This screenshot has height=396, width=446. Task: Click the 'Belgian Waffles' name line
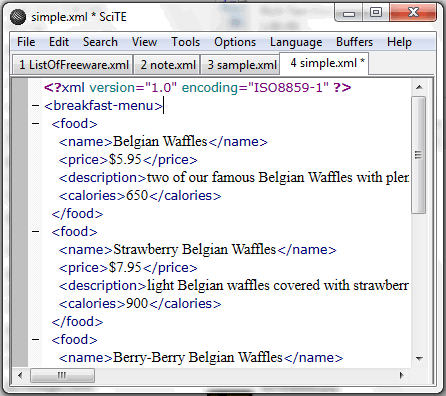point(163,142)
